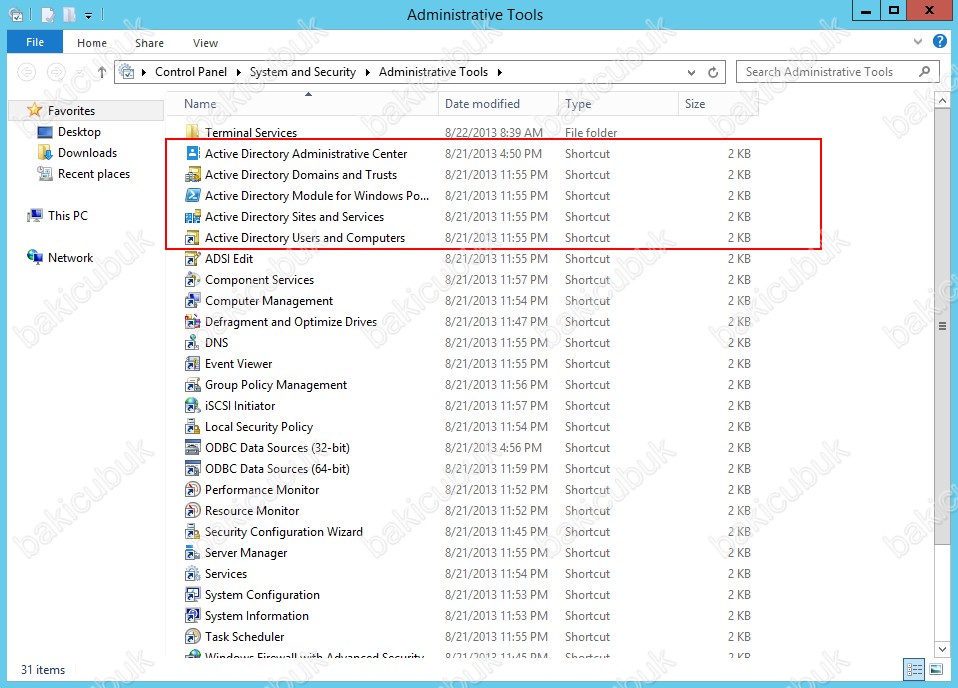Select ODBC Data Sources (32-bit) icon
The image size is (958, 688).
click(192, 448)
